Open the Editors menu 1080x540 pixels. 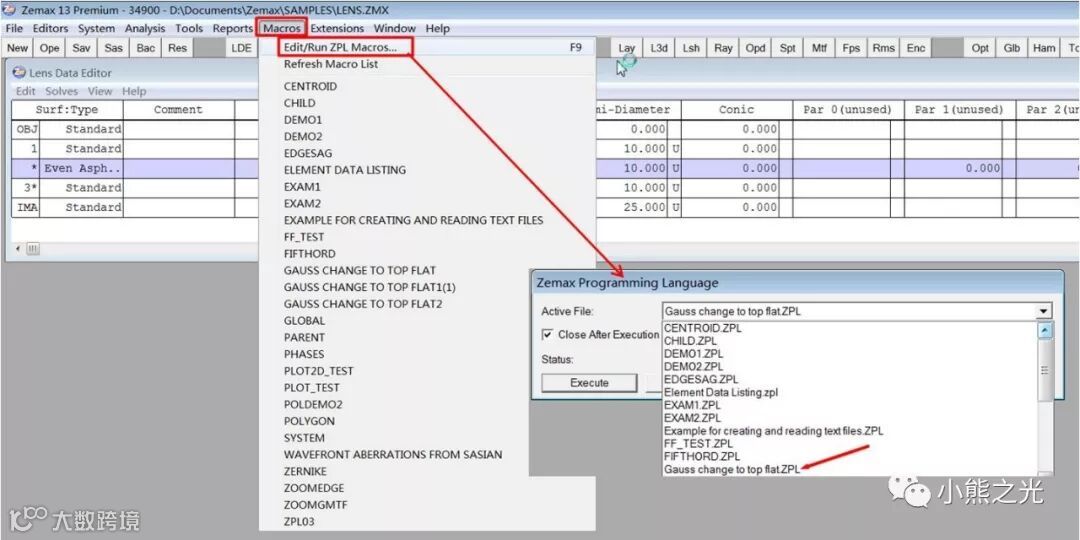pyautogui.click(x=50, y=28)
